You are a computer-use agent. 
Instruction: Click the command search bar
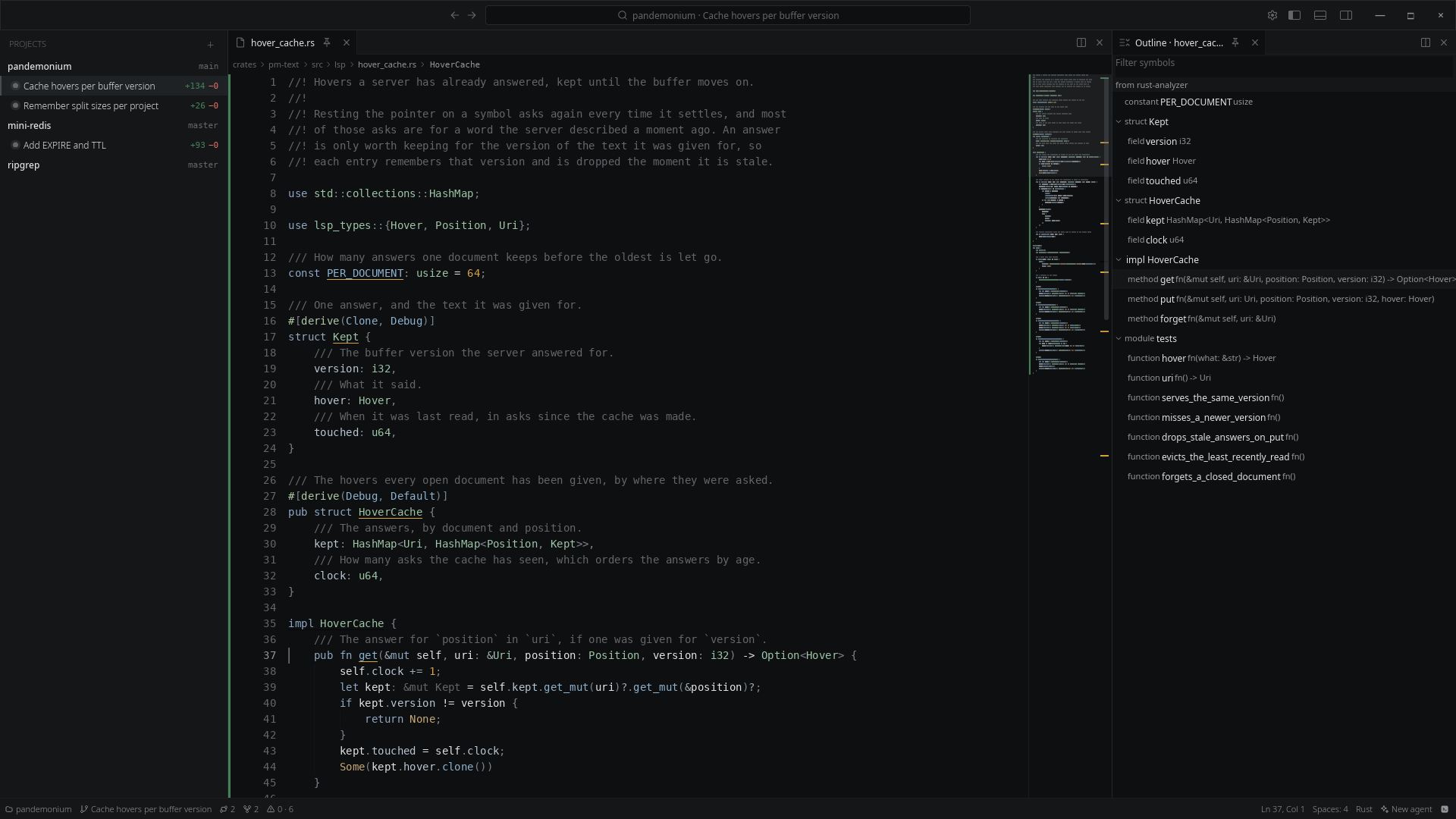pos(728,15)
